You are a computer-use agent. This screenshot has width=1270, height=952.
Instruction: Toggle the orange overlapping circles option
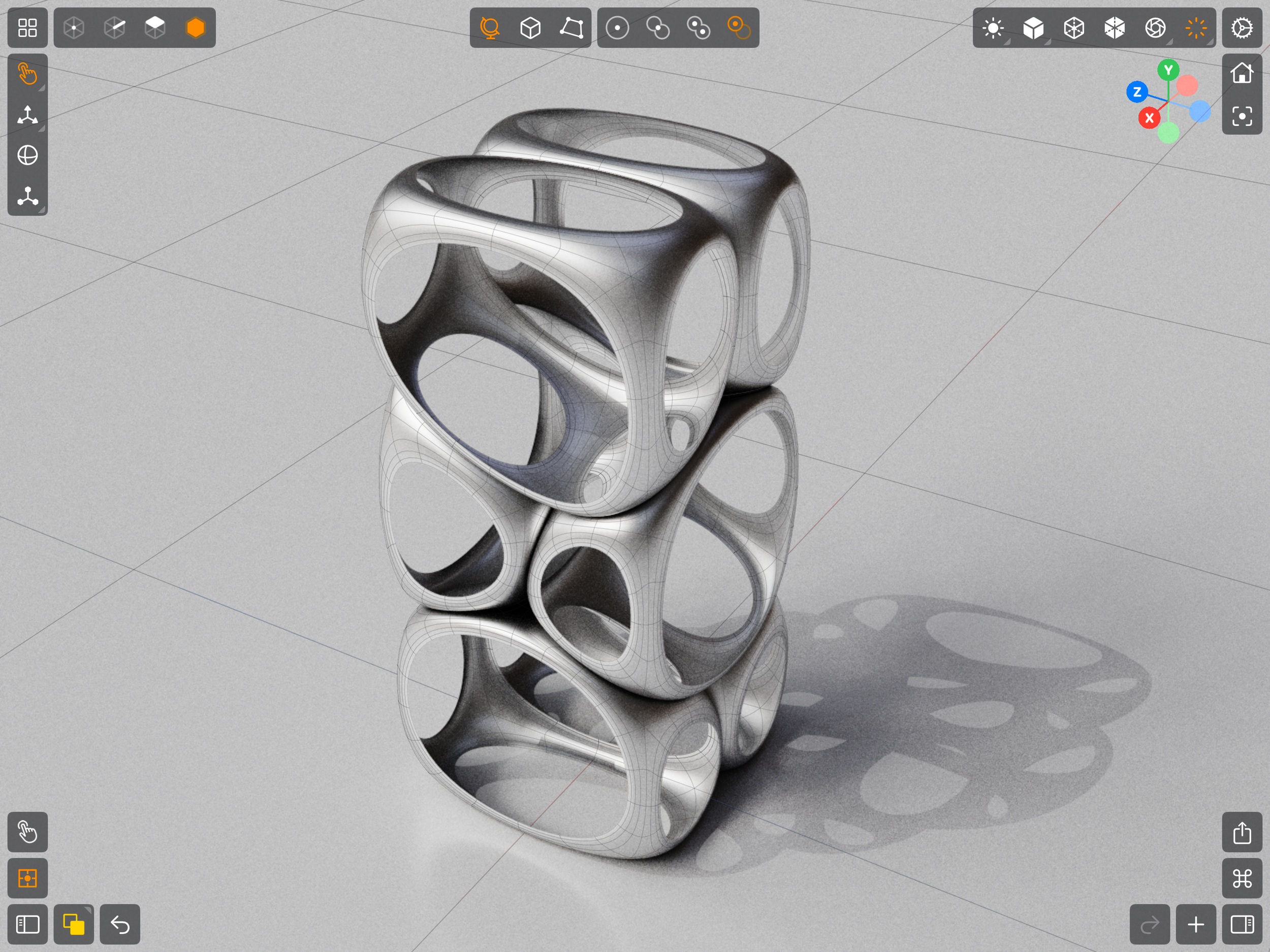738,27
